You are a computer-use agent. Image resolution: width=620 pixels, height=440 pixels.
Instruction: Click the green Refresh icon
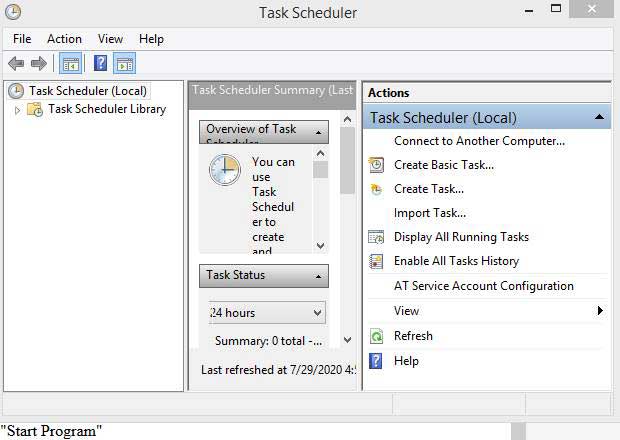point(376,336)
